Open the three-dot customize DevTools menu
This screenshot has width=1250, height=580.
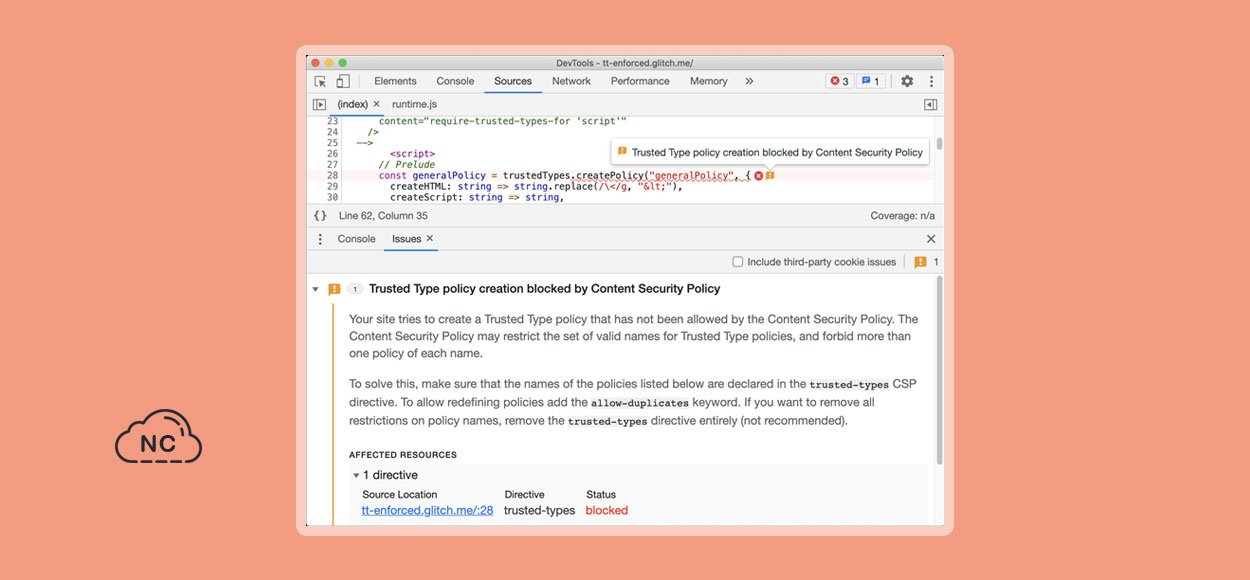[x=931, y=82]
